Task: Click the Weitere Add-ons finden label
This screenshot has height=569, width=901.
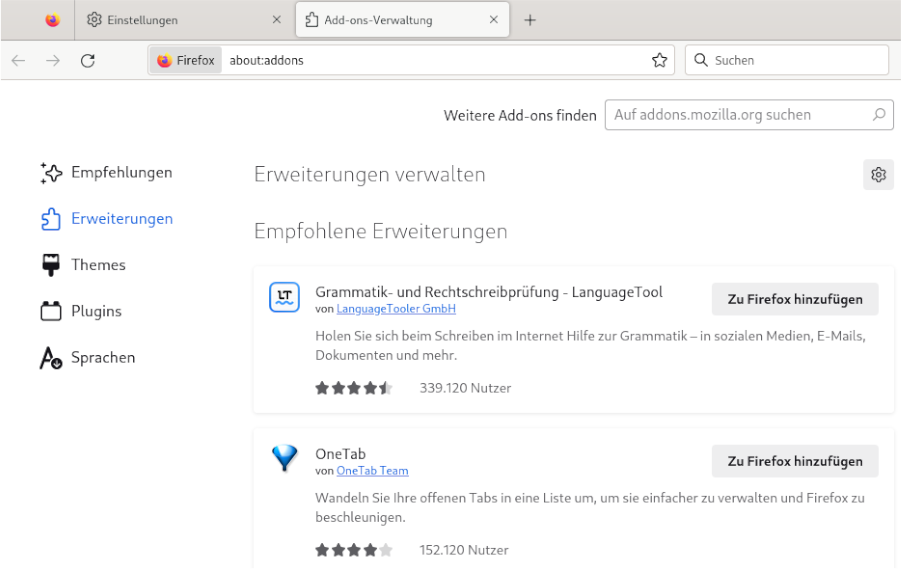Action: [520, 116]
